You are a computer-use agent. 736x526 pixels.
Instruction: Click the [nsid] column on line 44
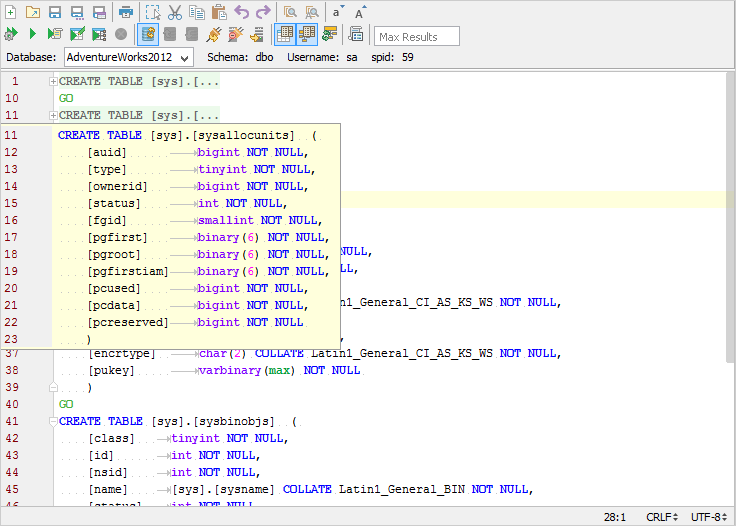(107, 473)
